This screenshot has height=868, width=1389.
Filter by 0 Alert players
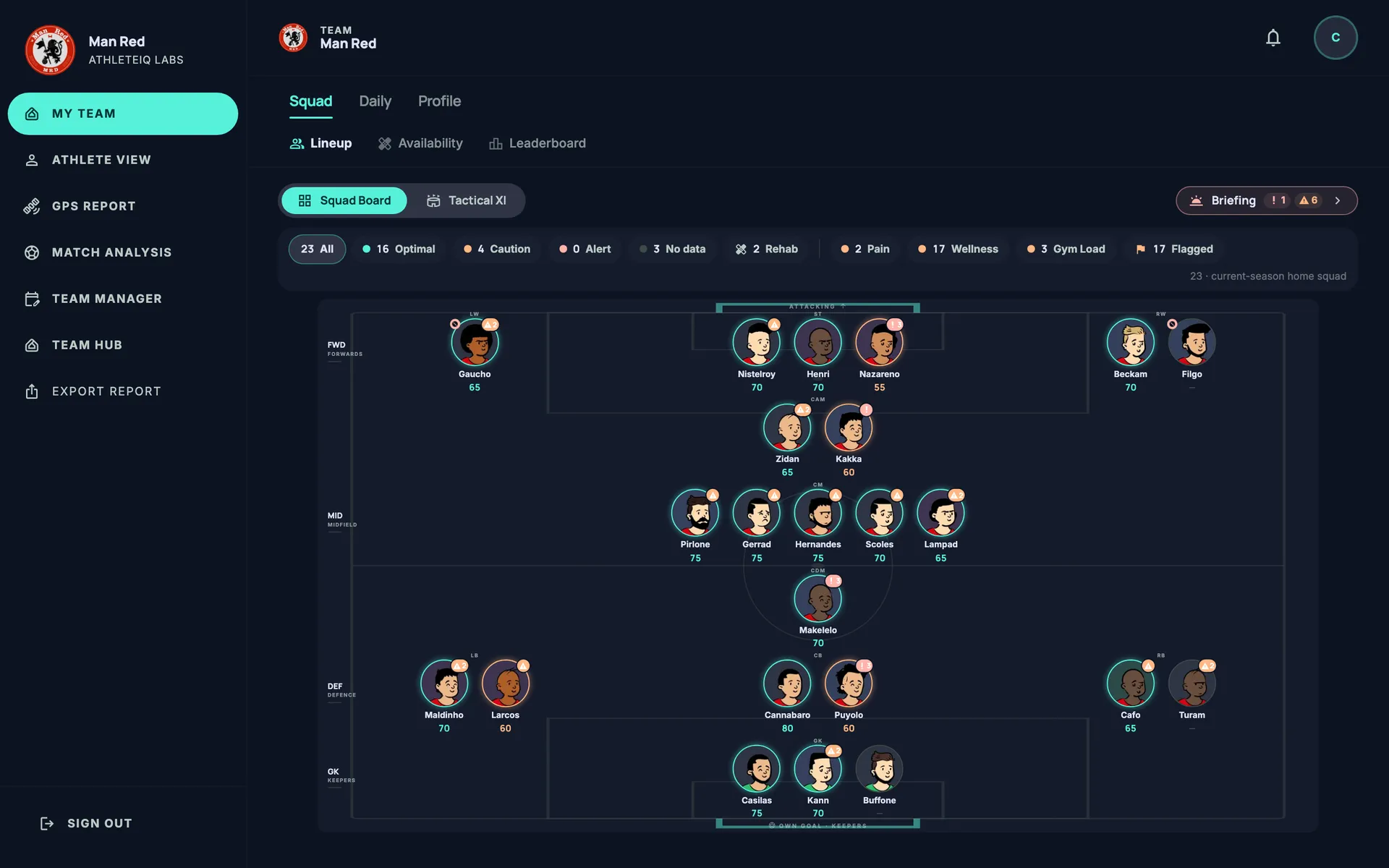tap(585, 249)
